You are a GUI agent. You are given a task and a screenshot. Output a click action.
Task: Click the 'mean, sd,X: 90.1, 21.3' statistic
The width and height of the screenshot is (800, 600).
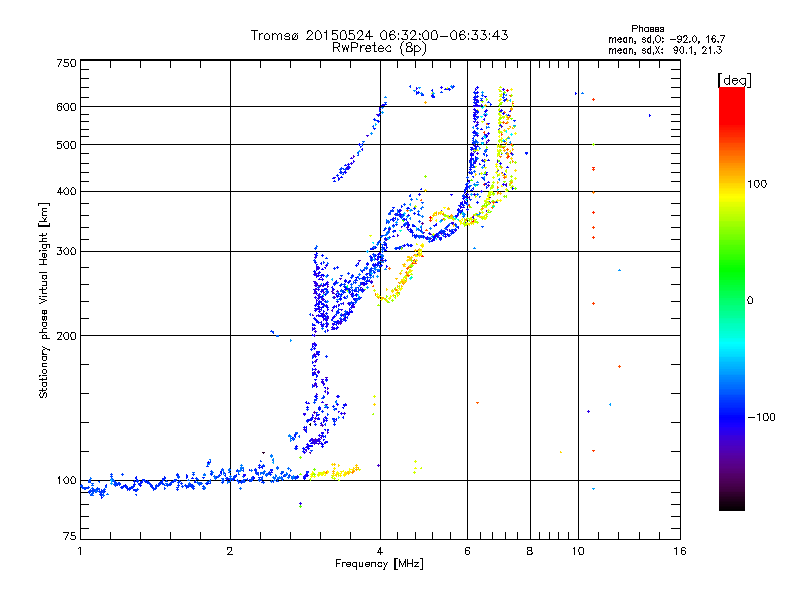pyautogui.click(x=665, y=50)
